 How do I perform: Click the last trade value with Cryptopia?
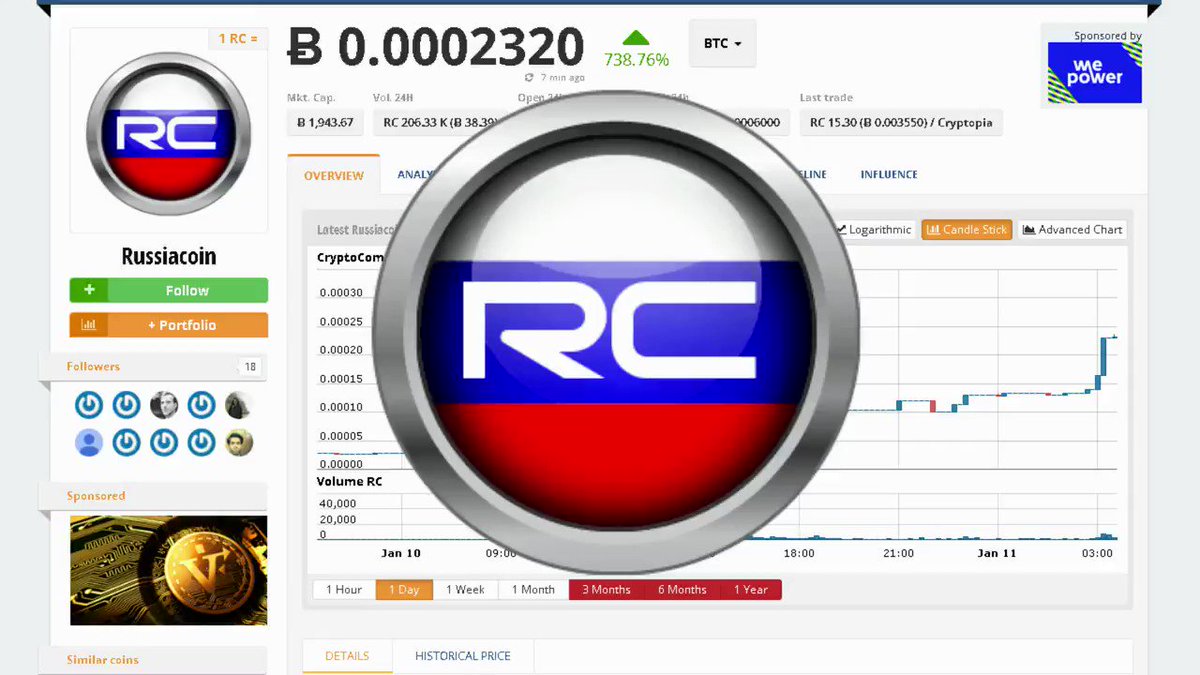pyautogui.click(x=901, y=123)
